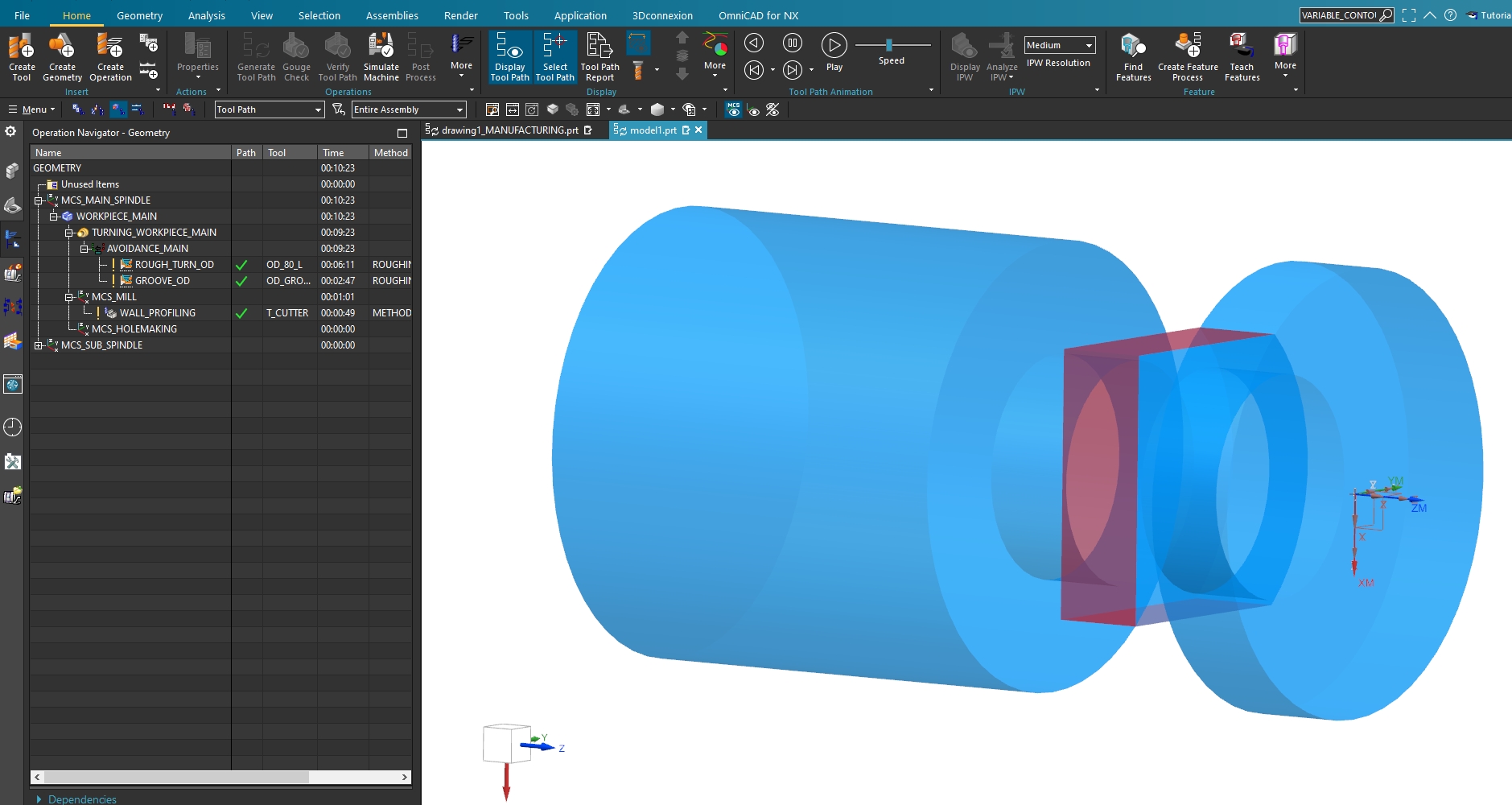The image size is (1512, 805).
Task: Open the IPW Resolution dropdown
Action: tap(1059, 45)
